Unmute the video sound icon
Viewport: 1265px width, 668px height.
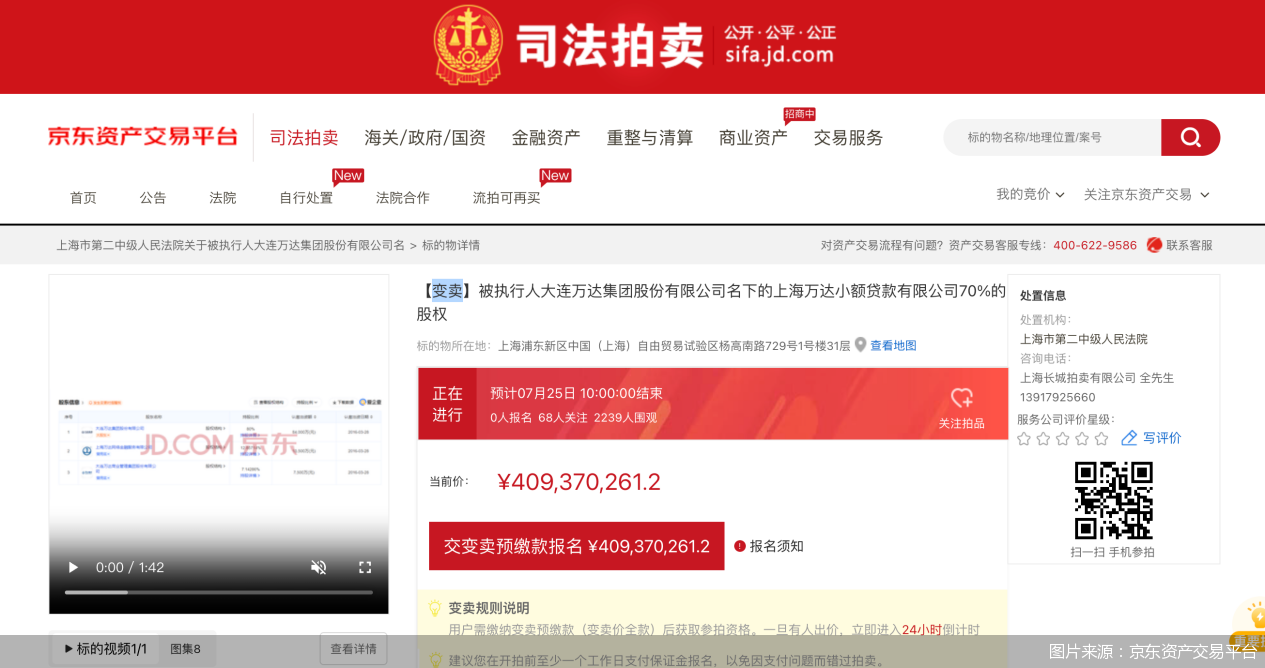(319, 567)
